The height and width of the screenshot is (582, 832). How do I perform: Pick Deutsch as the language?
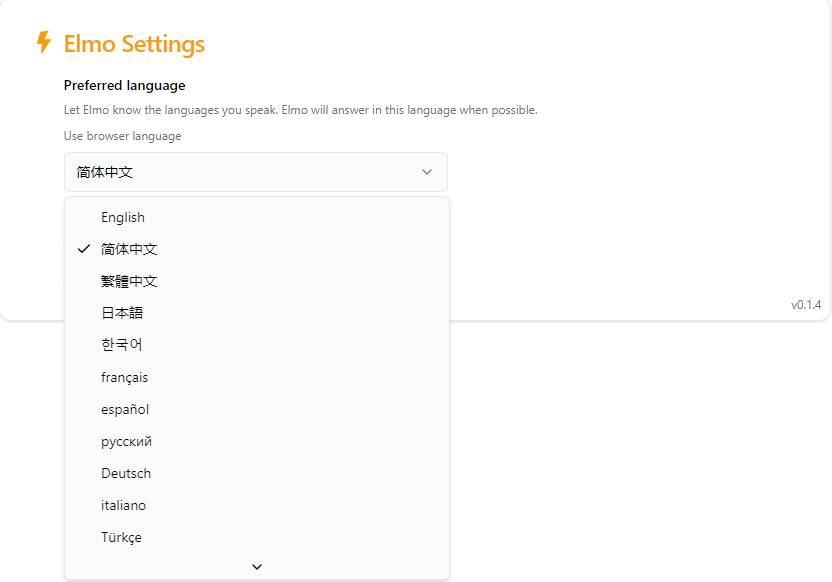[257, 473]
